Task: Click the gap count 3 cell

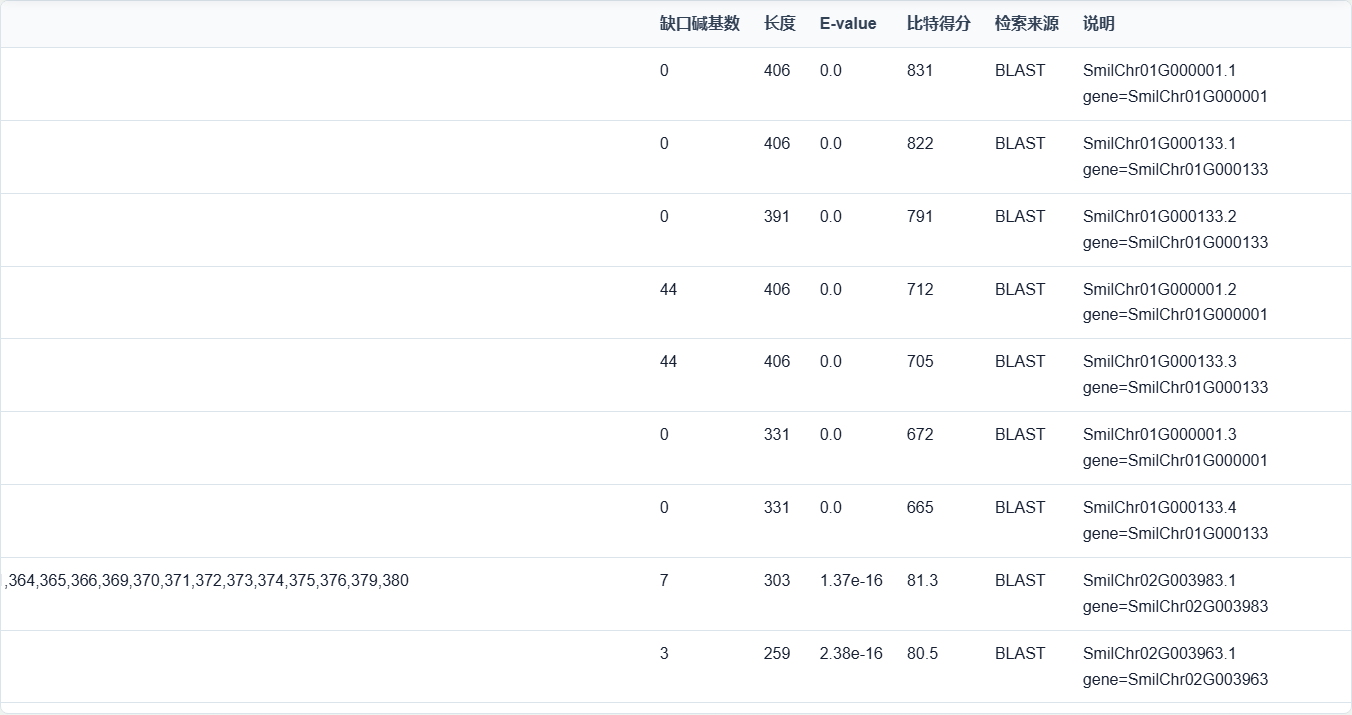Action: 664,654
